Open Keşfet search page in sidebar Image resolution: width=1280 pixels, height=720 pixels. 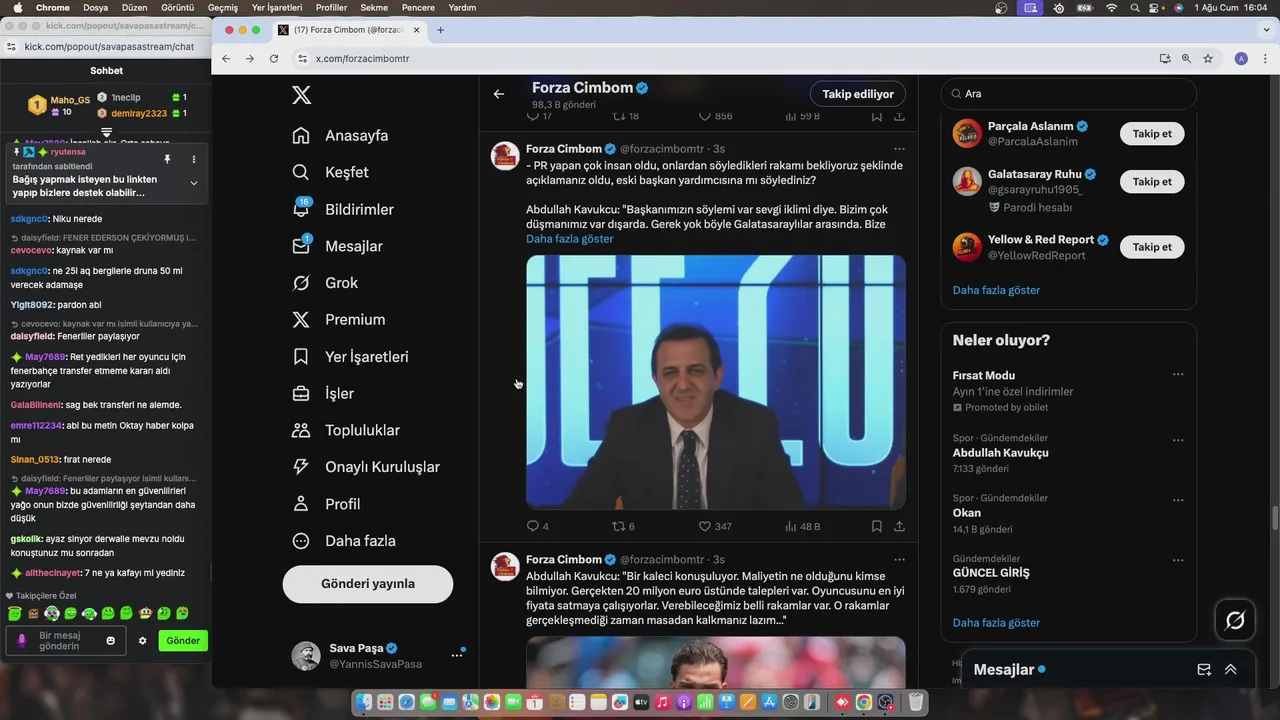(330, 172)
